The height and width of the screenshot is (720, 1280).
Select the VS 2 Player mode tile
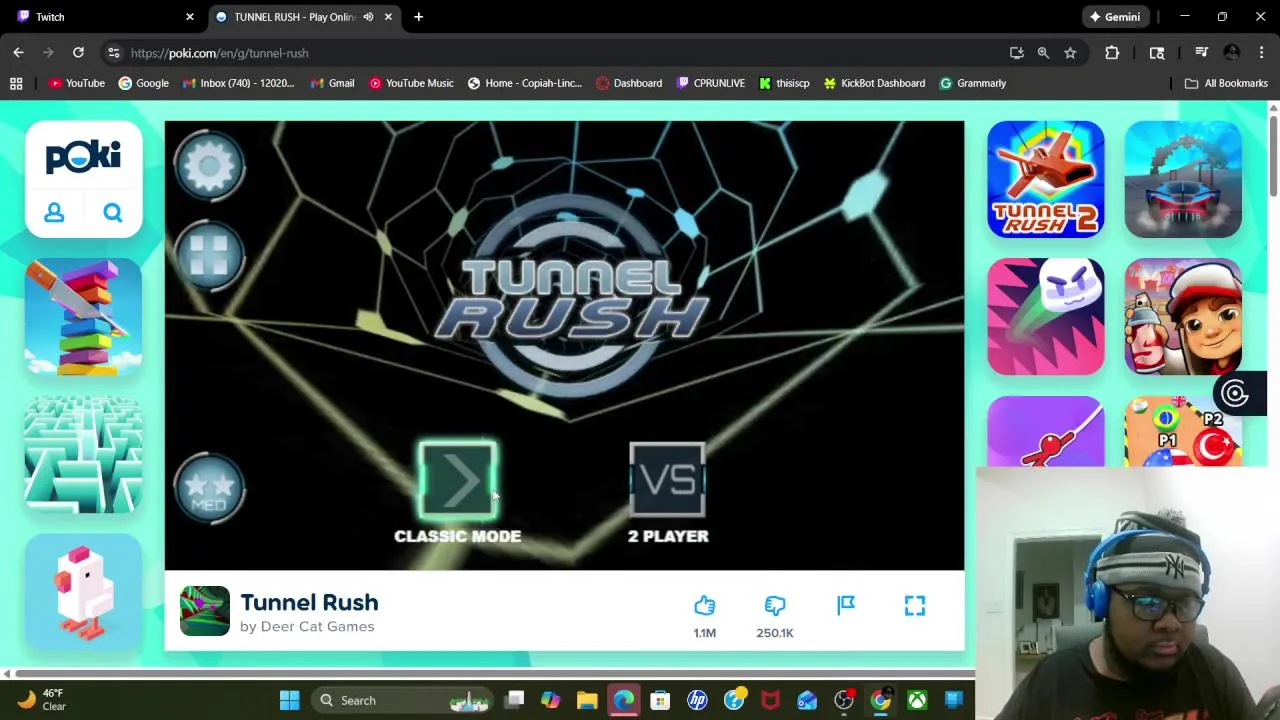point(668,481)
